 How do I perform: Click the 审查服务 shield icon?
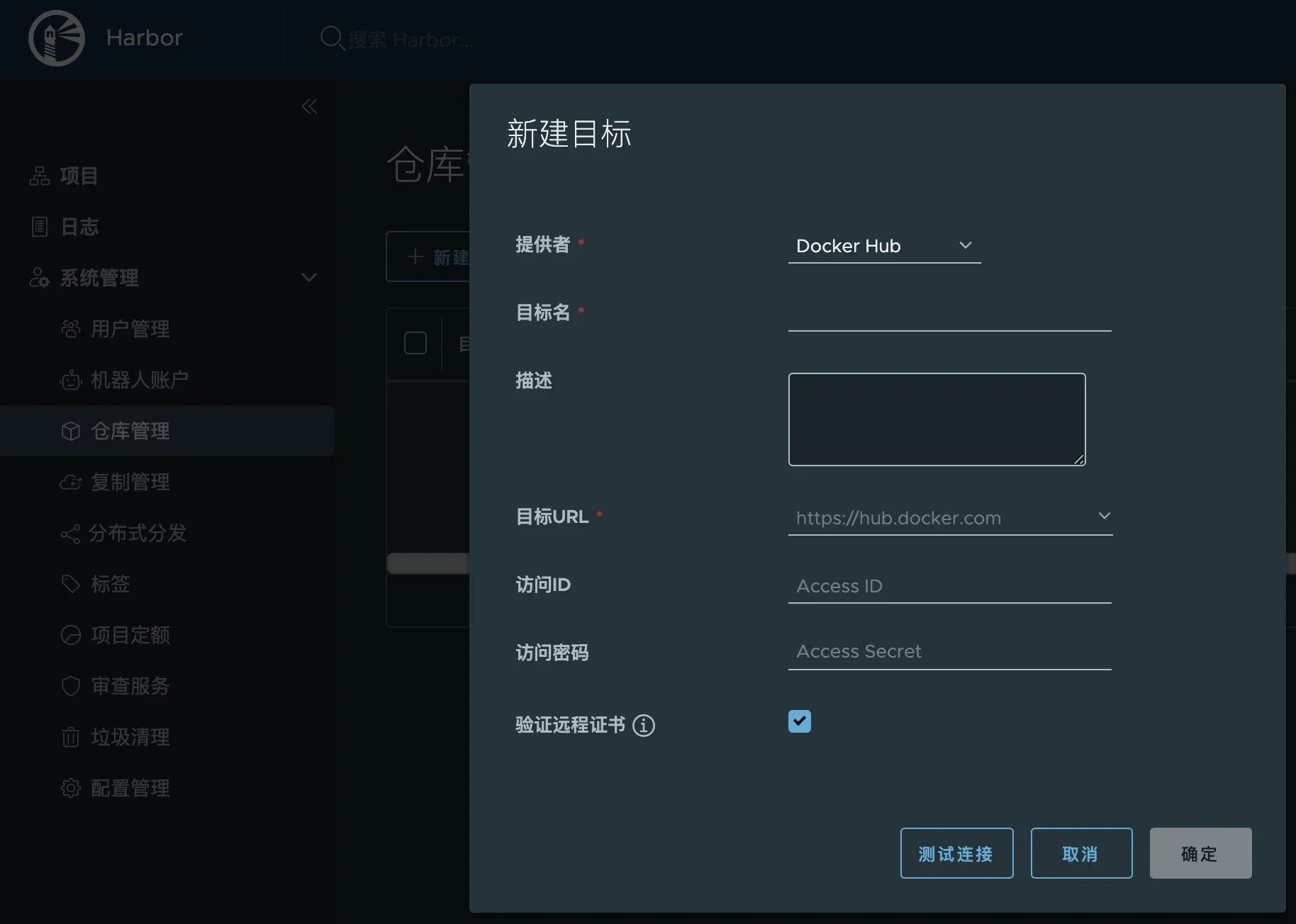pyautogui.click(x=71, y=686)
